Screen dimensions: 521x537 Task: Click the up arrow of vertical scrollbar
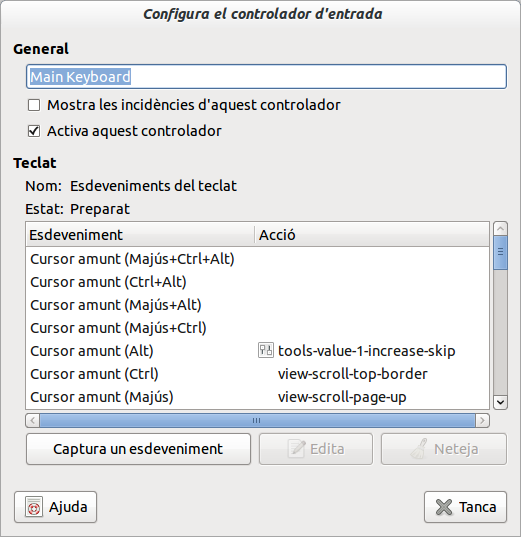click(500, 228)
